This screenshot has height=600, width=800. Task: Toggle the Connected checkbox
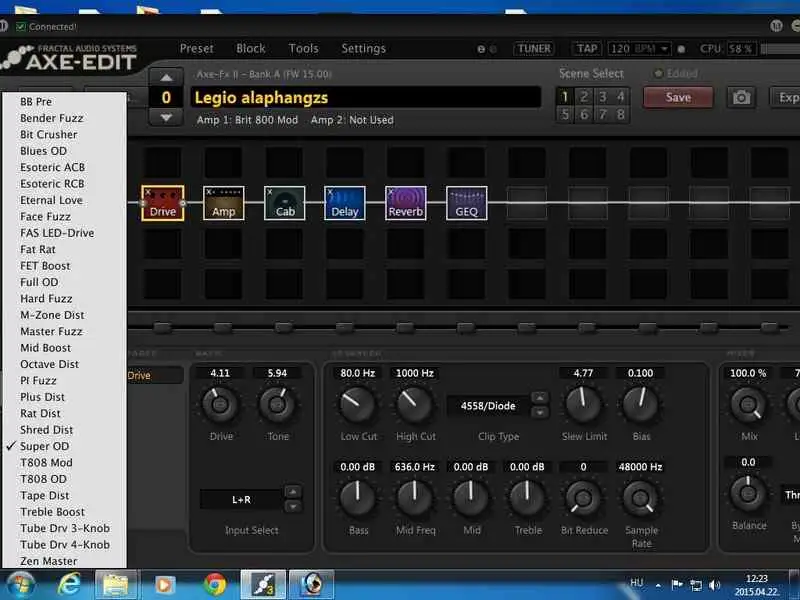(21, 27)
